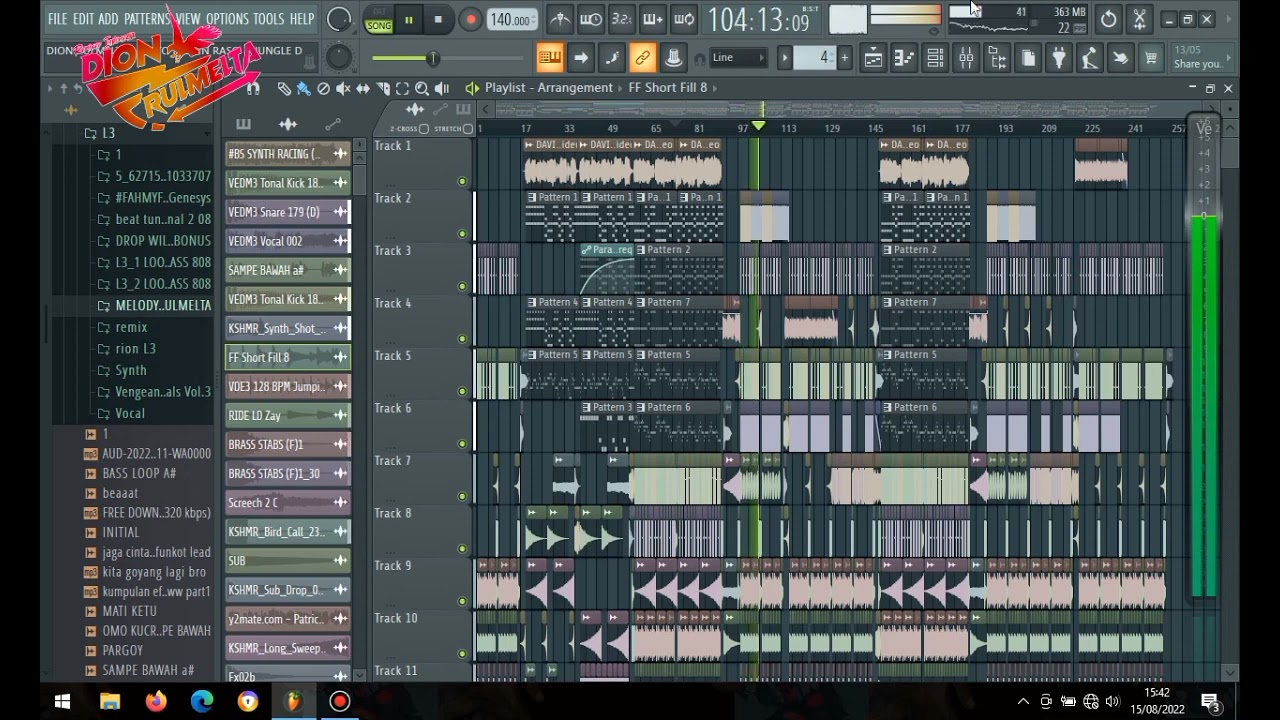Viewport: 1280px width, 720px height.
Task: Click the wait for input icon
Action: [592, 19]
